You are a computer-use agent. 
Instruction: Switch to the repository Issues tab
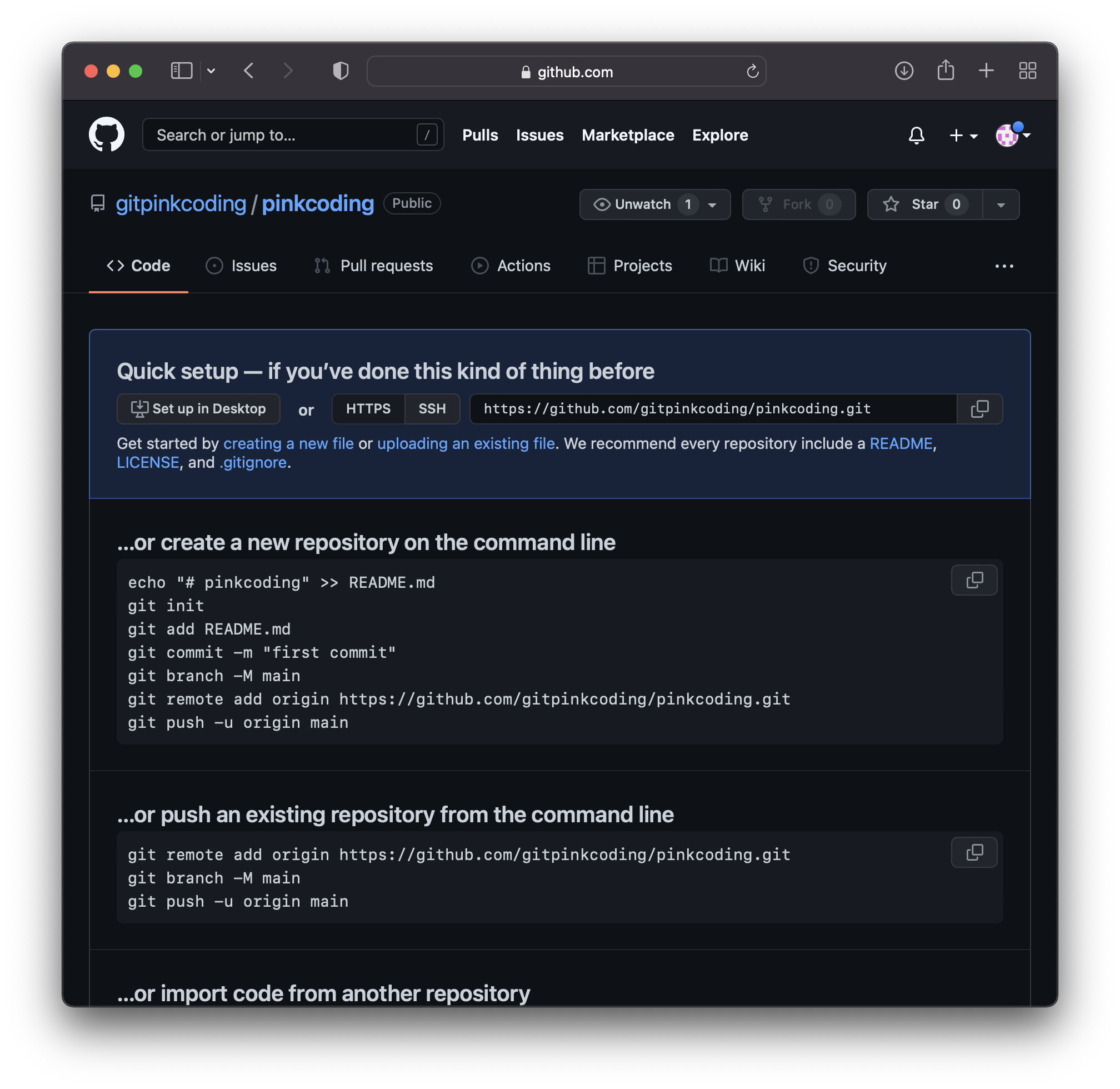pos(241,266)
